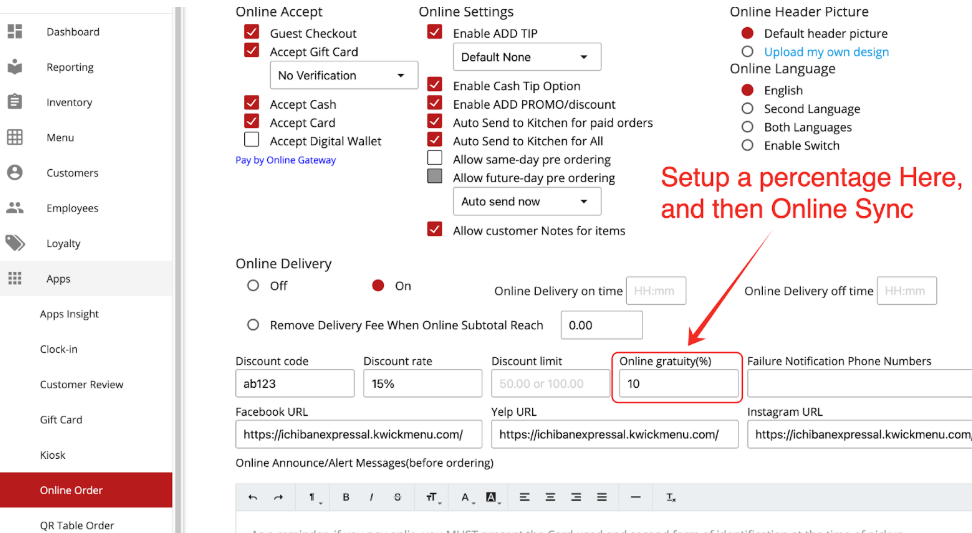
Task: Open Reporting via its sidebar icon
Action: [x=15, y=67]
